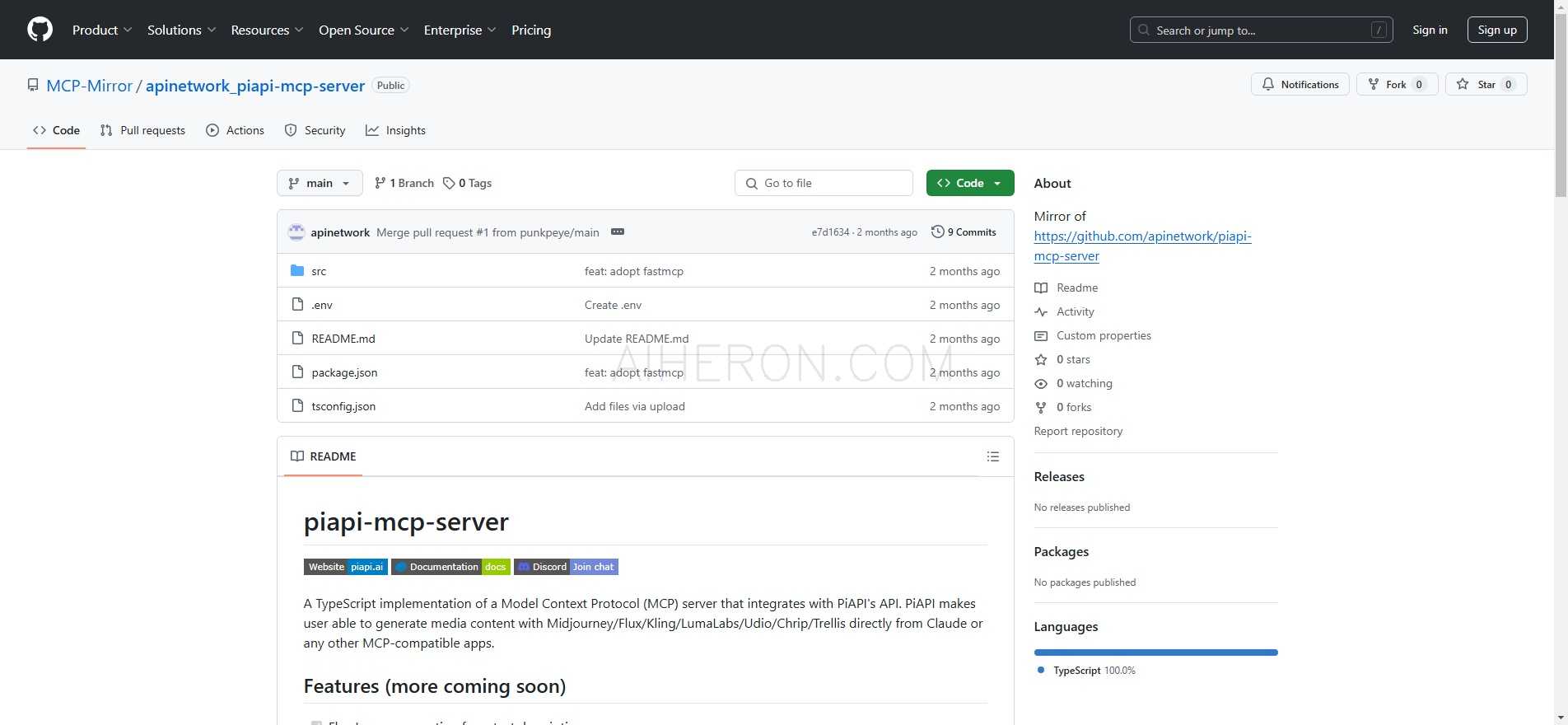This screenshot has height=725, width=1568.
Task: Open the 'feat: adopt fastmcp' commit for src
Action: point(634,271)
